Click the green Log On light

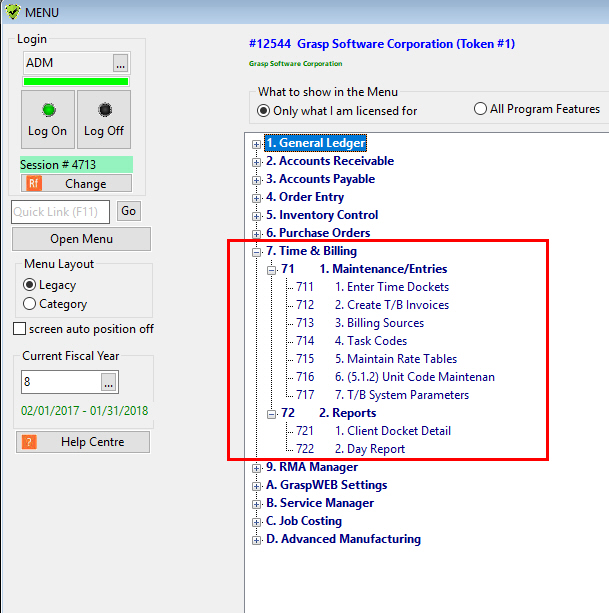pyautogui.click(x=49, y=110)
